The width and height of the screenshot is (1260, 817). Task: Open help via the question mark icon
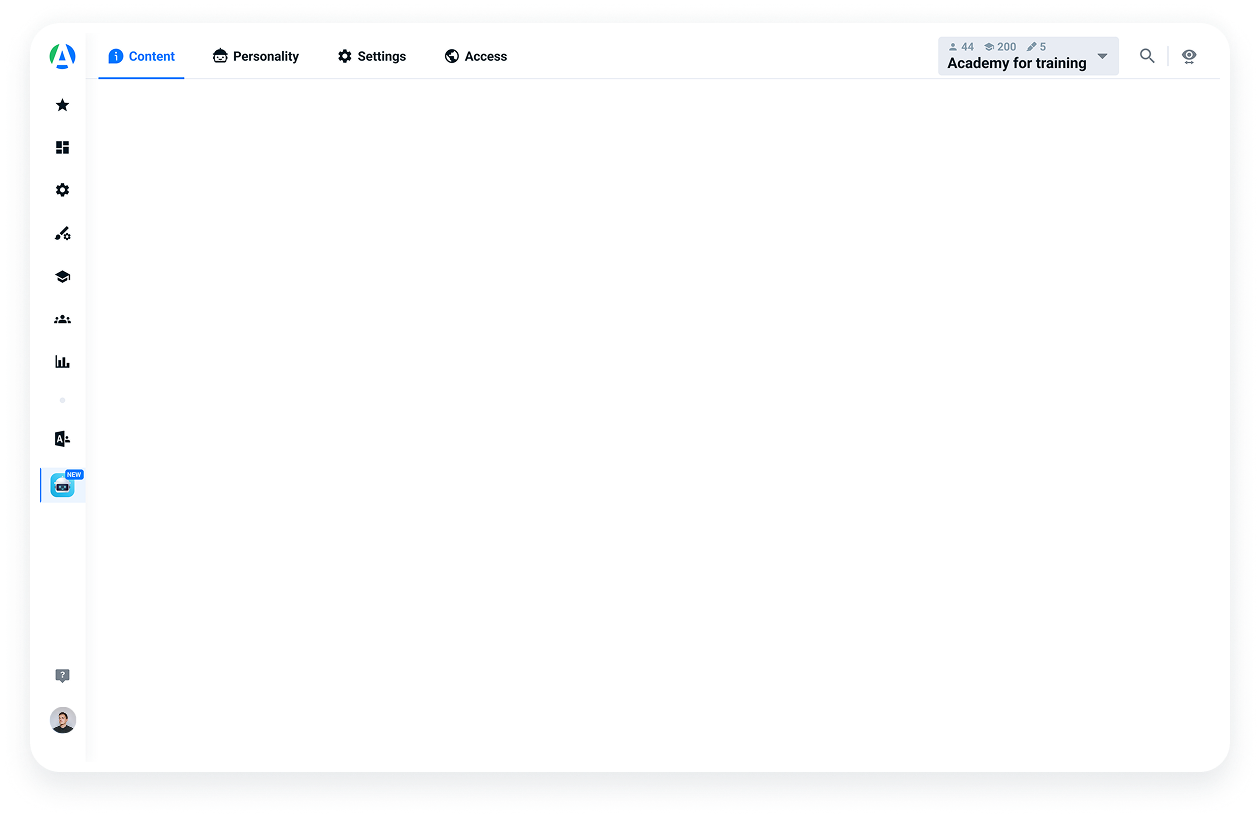62,676
